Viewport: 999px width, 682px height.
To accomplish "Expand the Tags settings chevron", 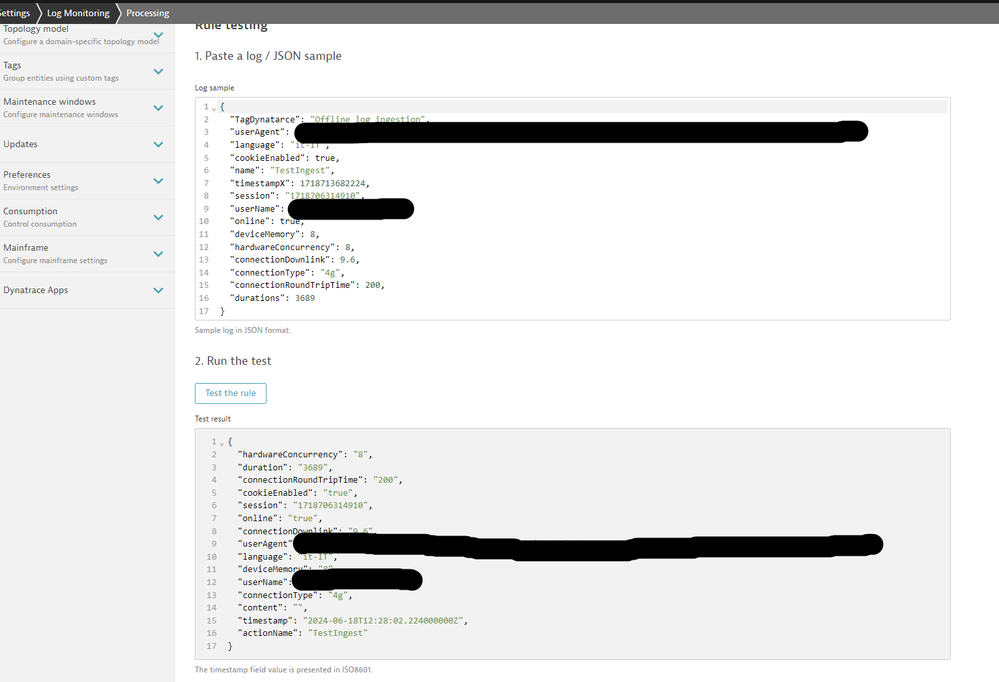I will (158, 71).
